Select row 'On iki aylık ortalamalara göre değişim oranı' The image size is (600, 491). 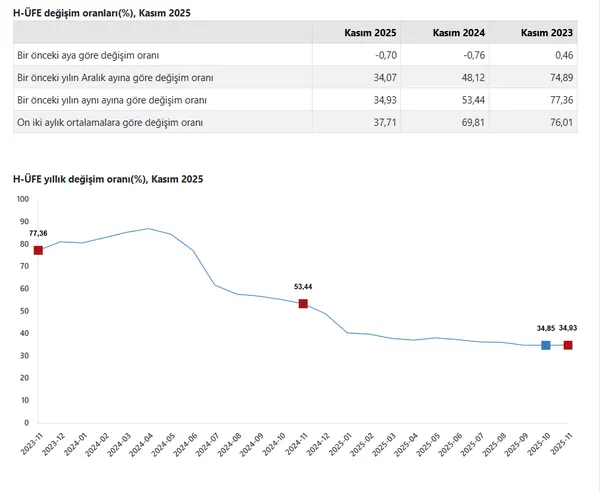point(110,122)
